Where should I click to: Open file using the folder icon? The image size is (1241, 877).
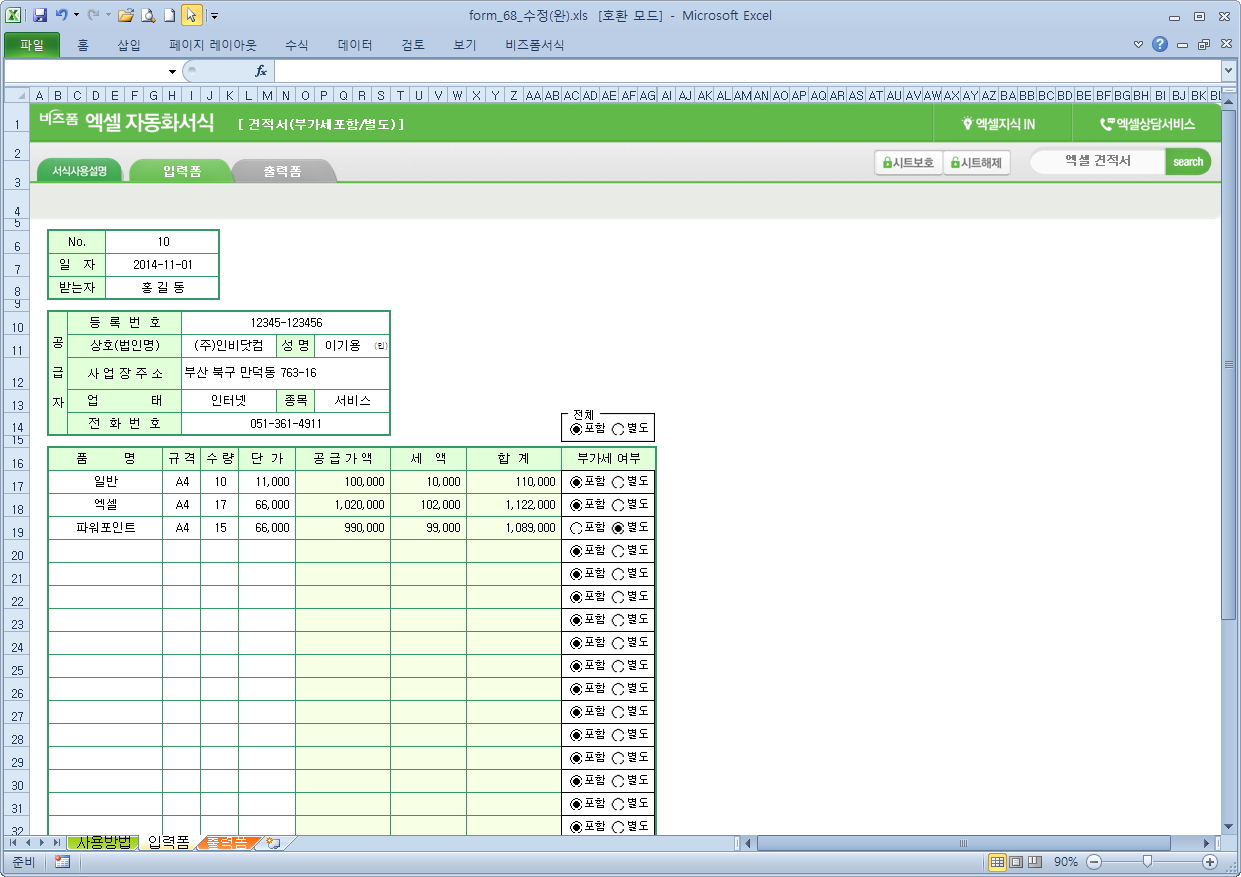pos(126,16)
